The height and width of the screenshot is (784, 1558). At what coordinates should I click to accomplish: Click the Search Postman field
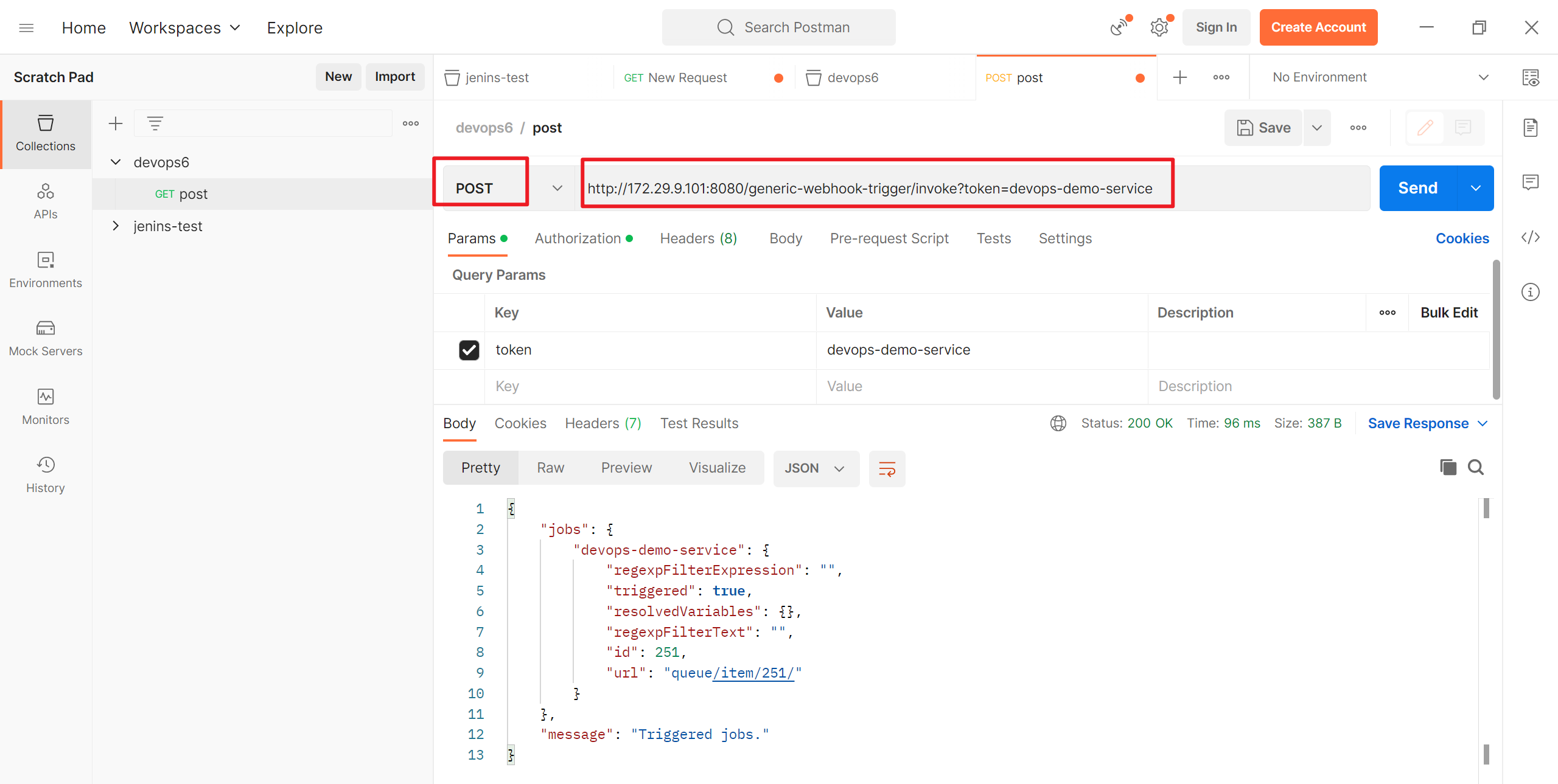[x=778, y=27]
